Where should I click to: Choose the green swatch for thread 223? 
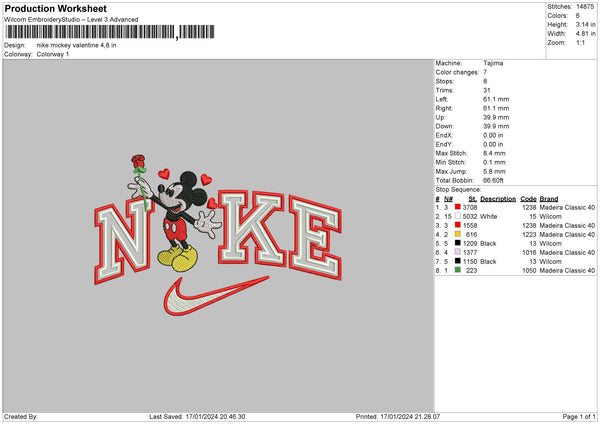[457, 270]
